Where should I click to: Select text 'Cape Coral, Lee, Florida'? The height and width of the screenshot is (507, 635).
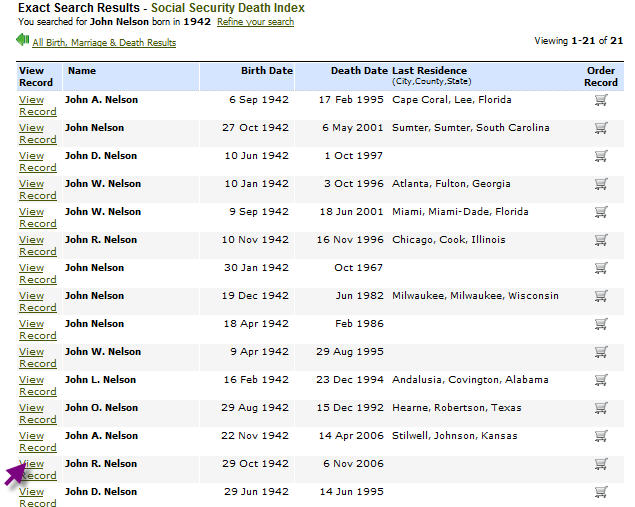point(452,100)
